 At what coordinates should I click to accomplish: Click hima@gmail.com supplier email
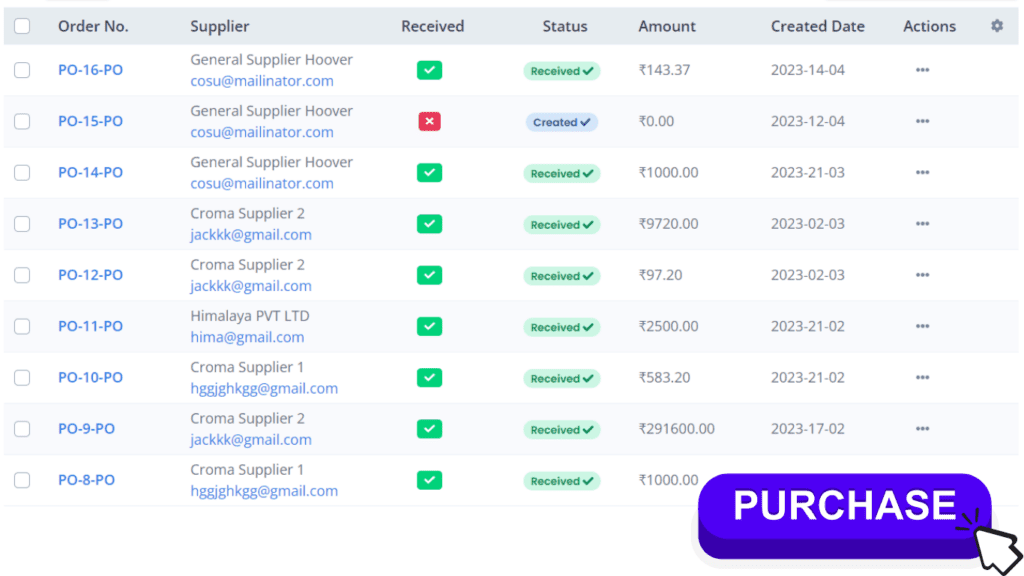pyautogui.click(x=247, y=337)
